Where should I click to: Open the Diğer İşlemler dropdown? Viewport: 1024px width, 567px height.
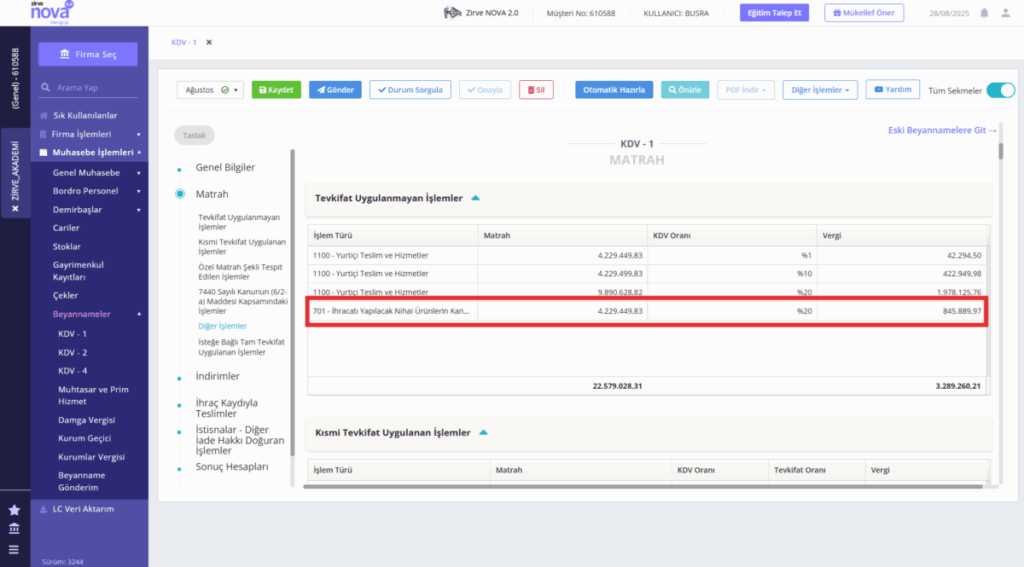[820, 90]
